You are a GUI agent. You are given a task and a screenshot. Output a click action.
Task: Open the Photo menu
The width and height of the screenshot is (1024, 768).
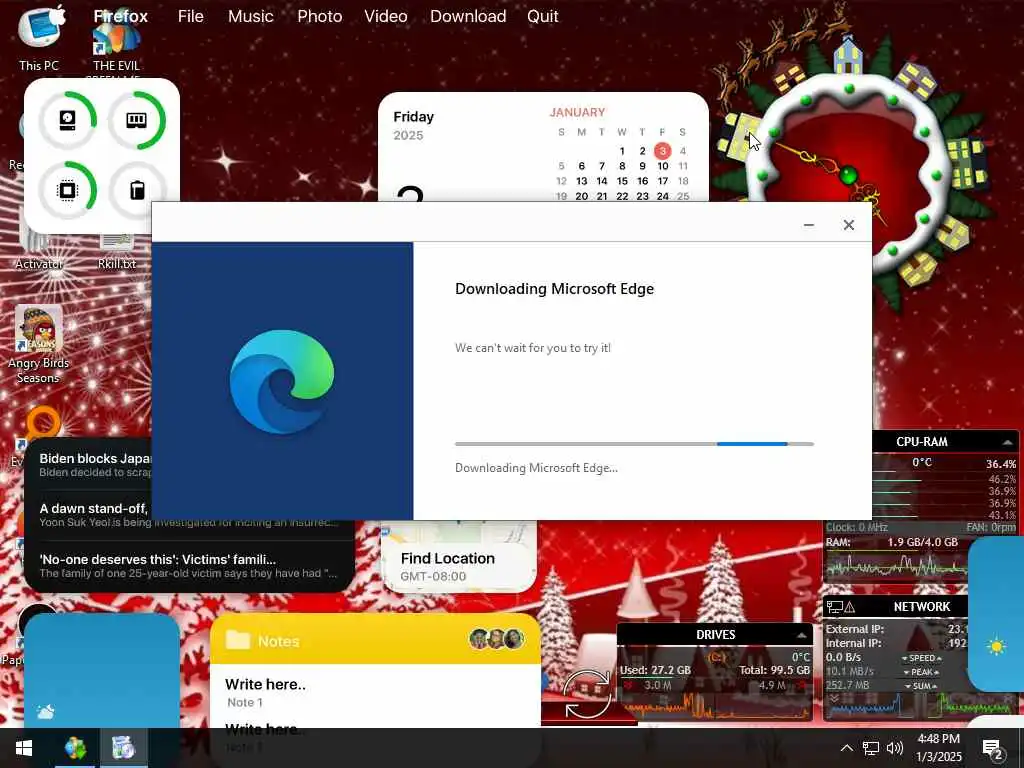[x=319, y=16]
